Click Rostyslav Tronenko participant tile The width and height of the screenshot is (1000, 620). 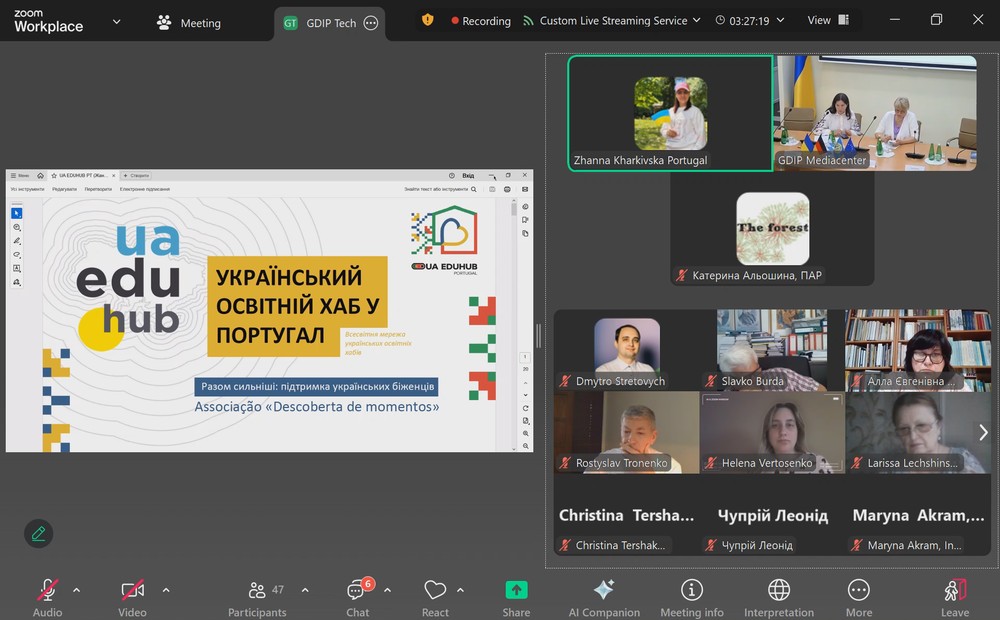(626, 432)
